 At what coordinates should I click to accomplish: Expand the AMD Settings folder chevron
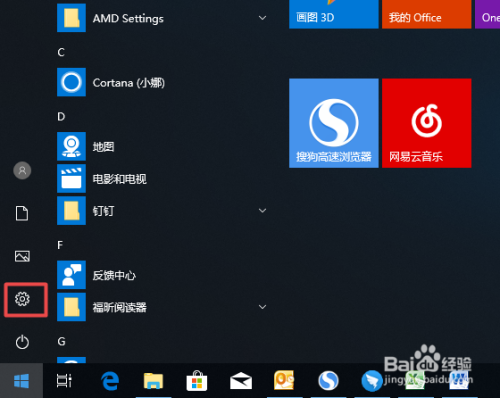point(263,18)
